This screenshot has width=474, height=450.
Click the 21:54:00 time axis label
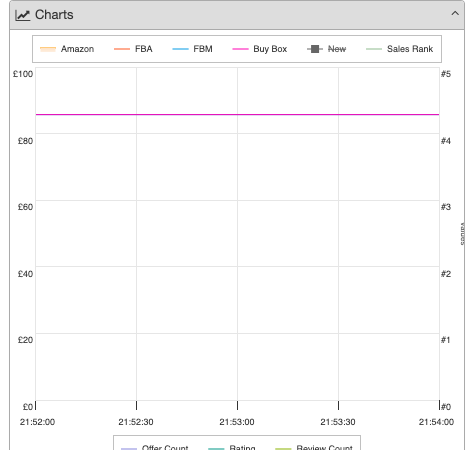click(x=436, y=422)
